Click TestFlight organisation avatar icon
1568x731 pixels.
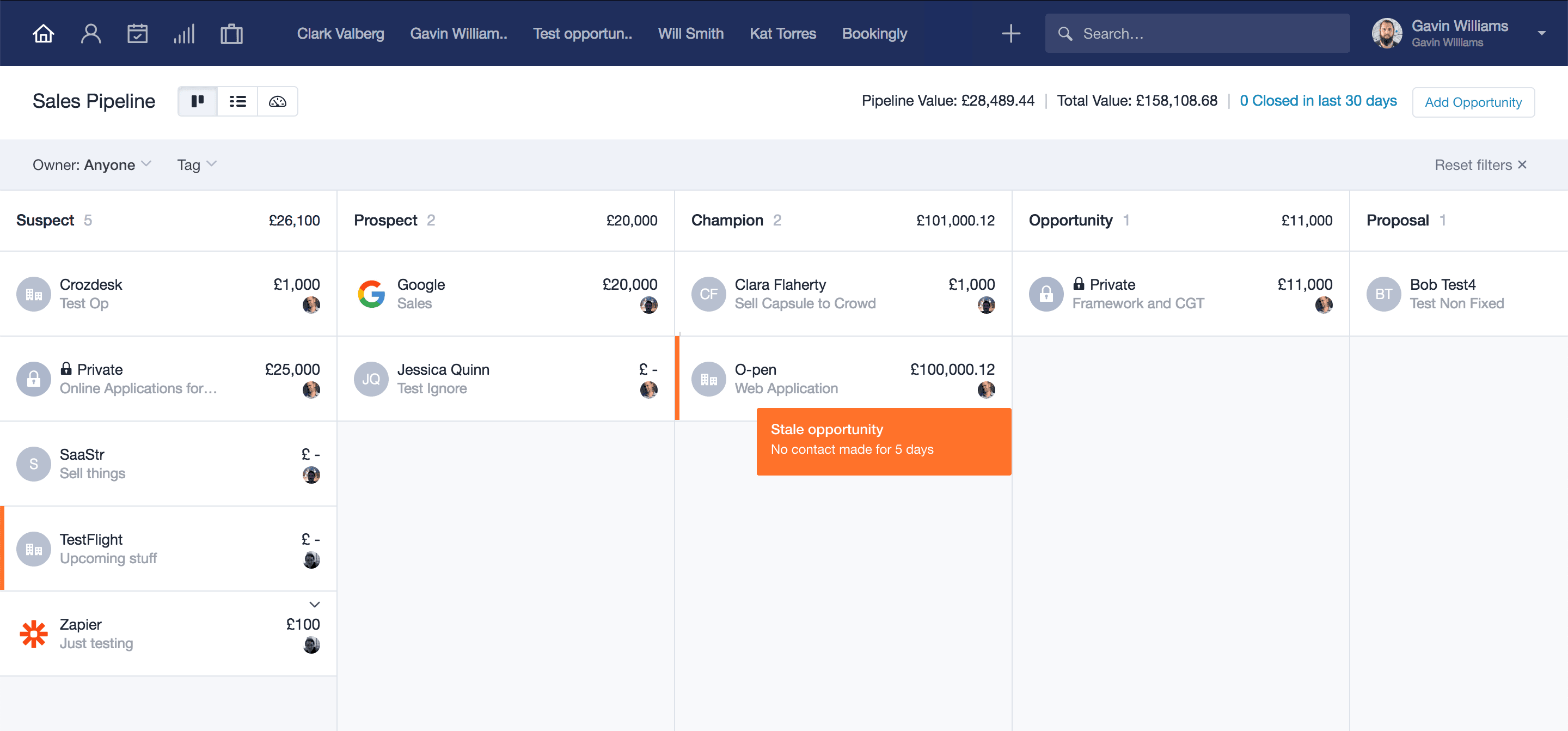click(33, 549)
